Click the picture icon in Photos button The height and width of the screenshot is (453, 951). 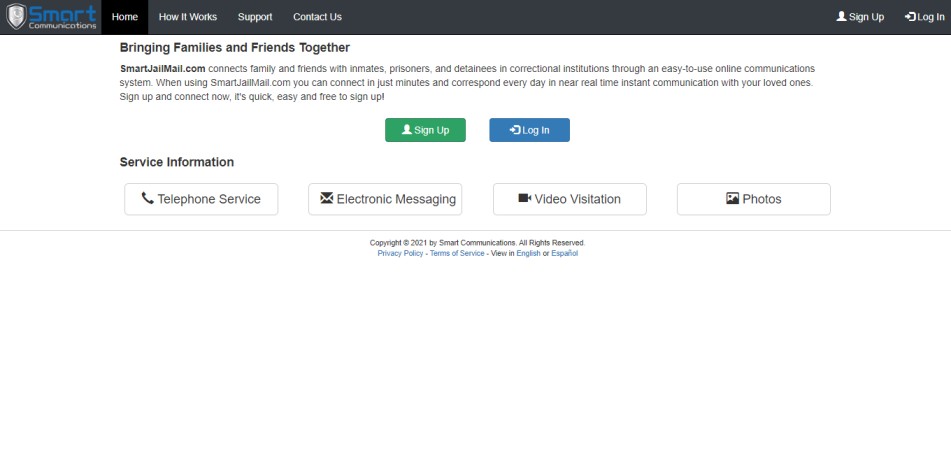733,198
